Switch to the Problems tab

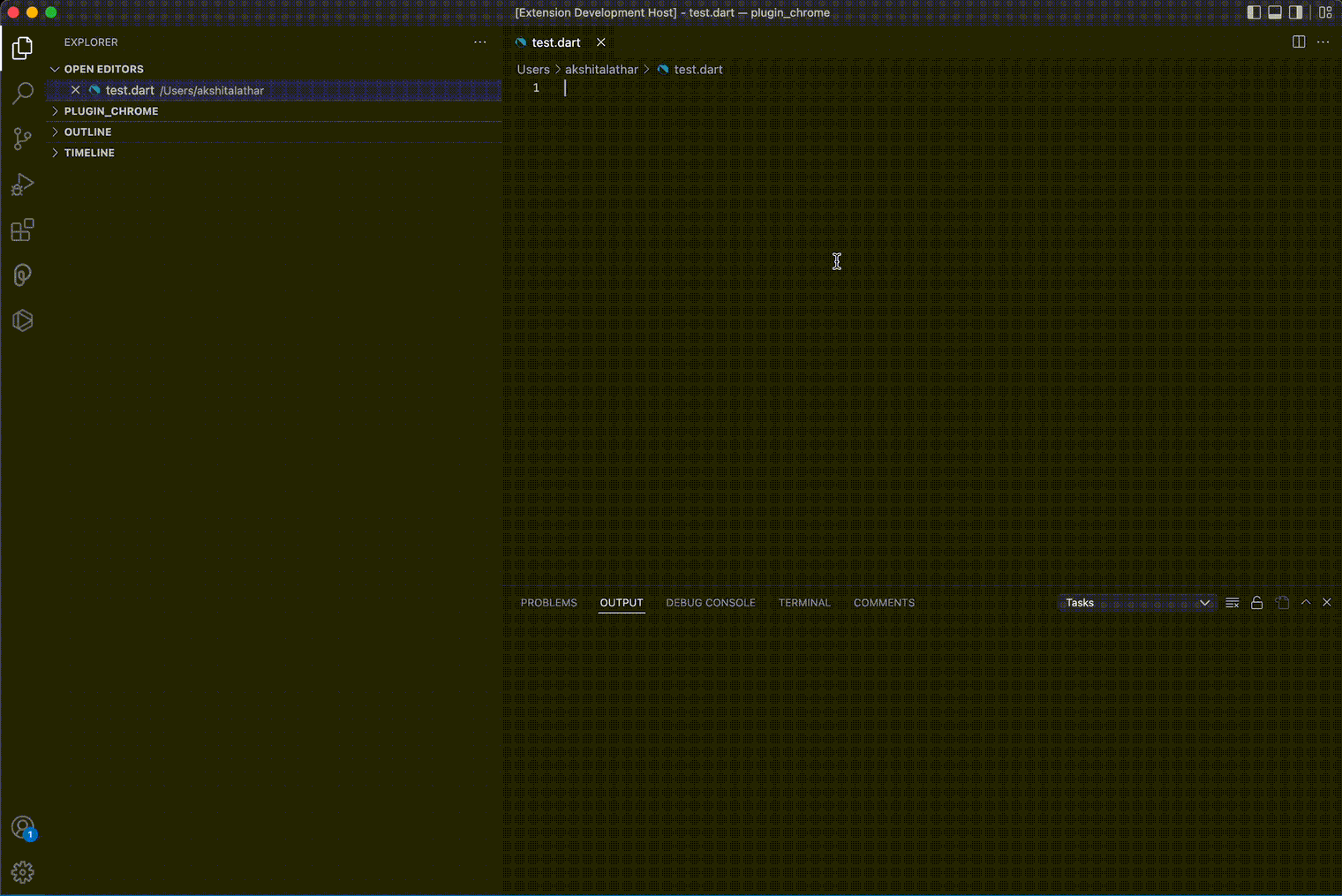548,603
